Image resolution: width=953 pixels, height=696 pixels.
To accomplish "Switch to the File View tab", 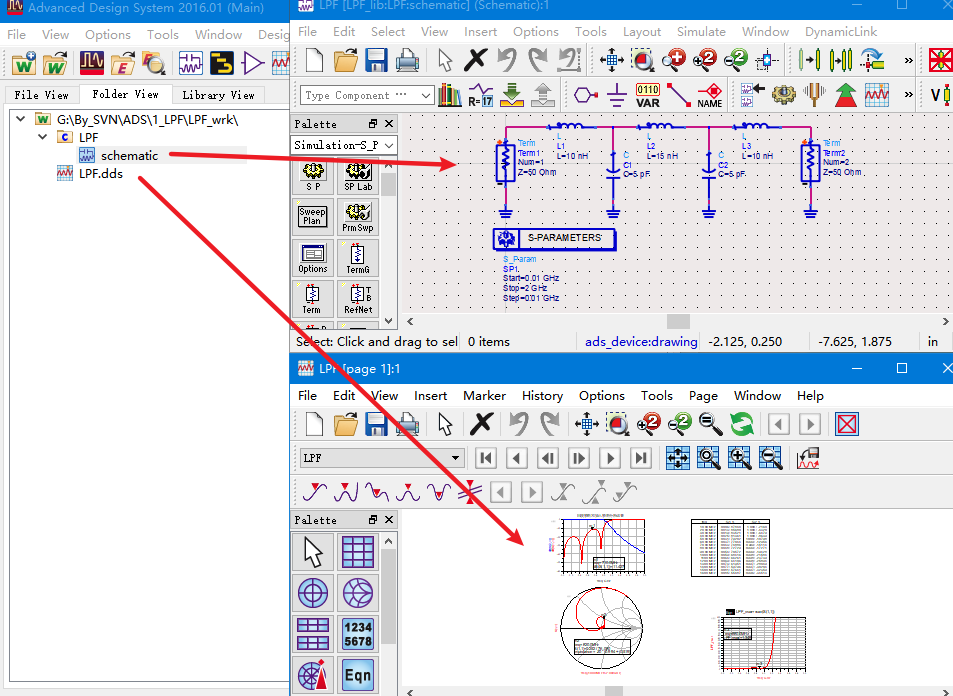I will click(x=41, y=95).
